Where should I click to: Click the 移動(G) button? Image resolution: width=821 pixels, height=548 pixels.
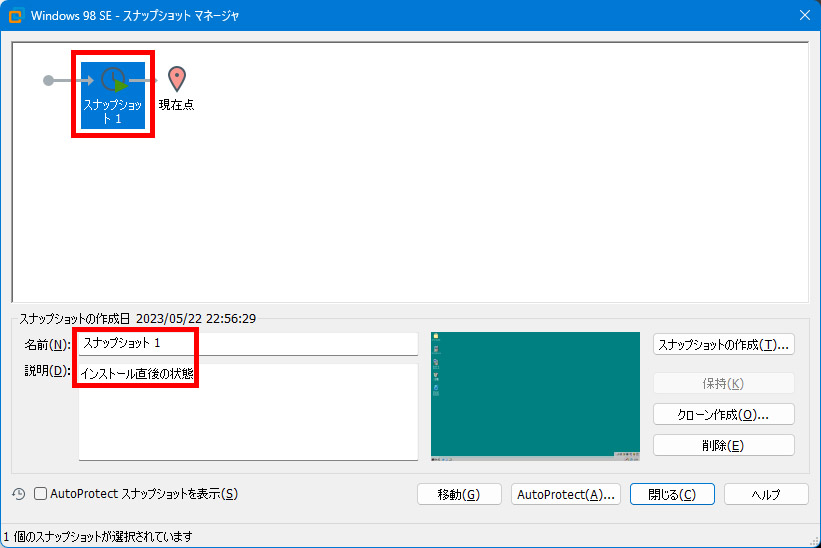459,494
